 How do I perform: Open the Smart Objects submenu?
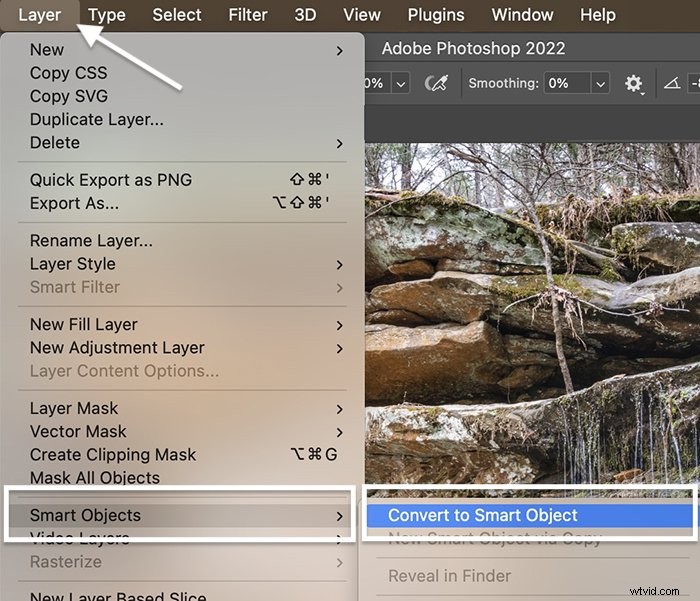pos(180,516)
